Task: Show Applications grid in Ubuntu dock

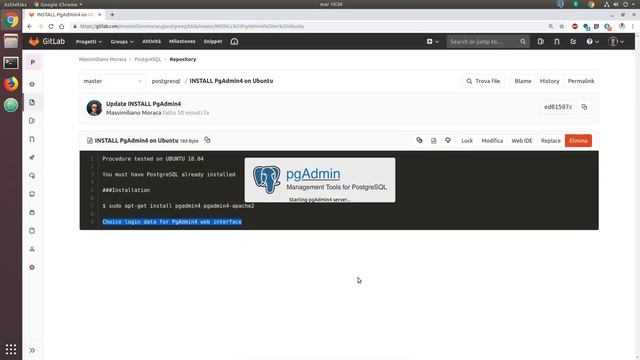Action: (x=11, y=349)
